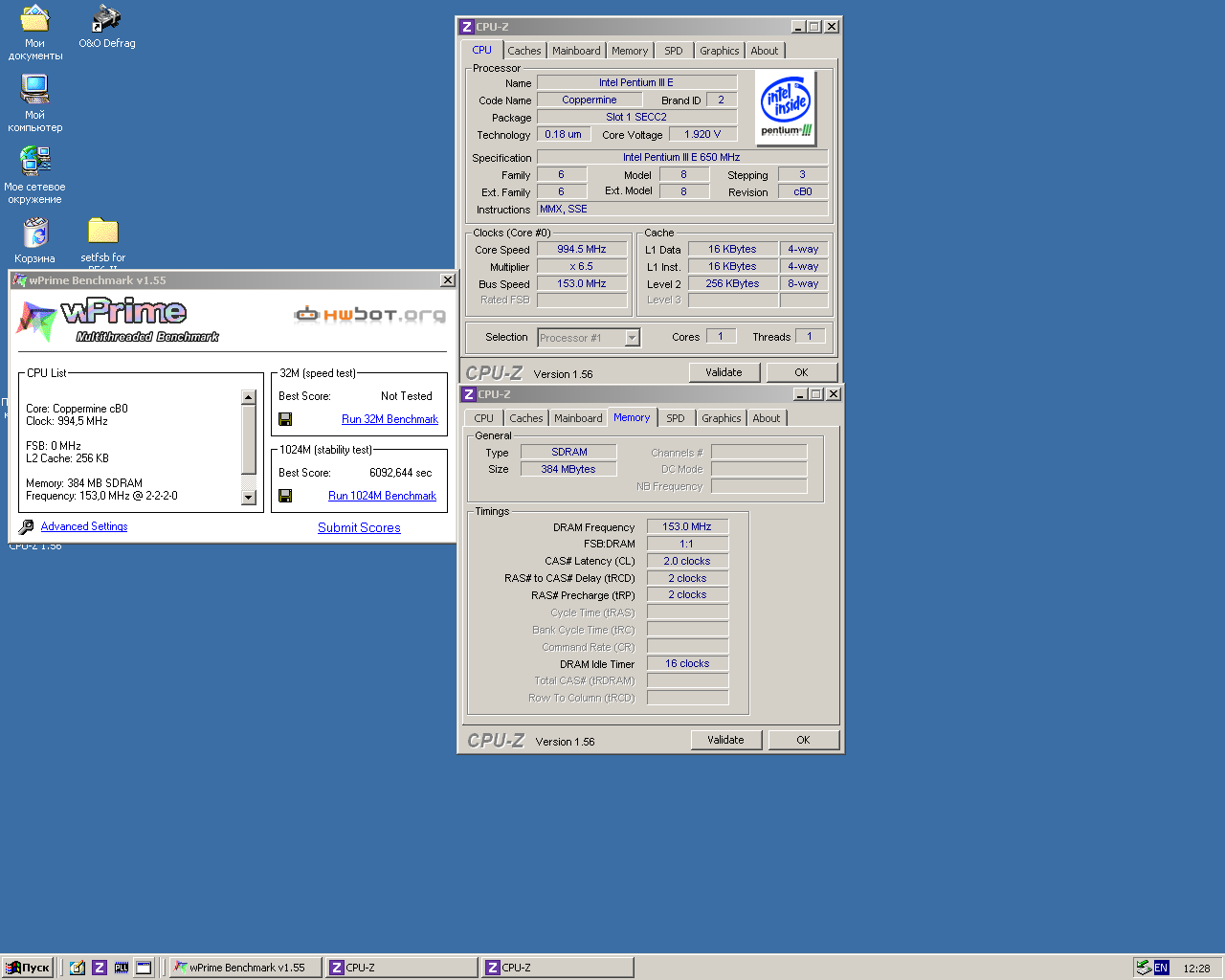Select first CPU-Z taskbar button
1225x980 pixels.
pyautogui.click(x=401, y=968)
